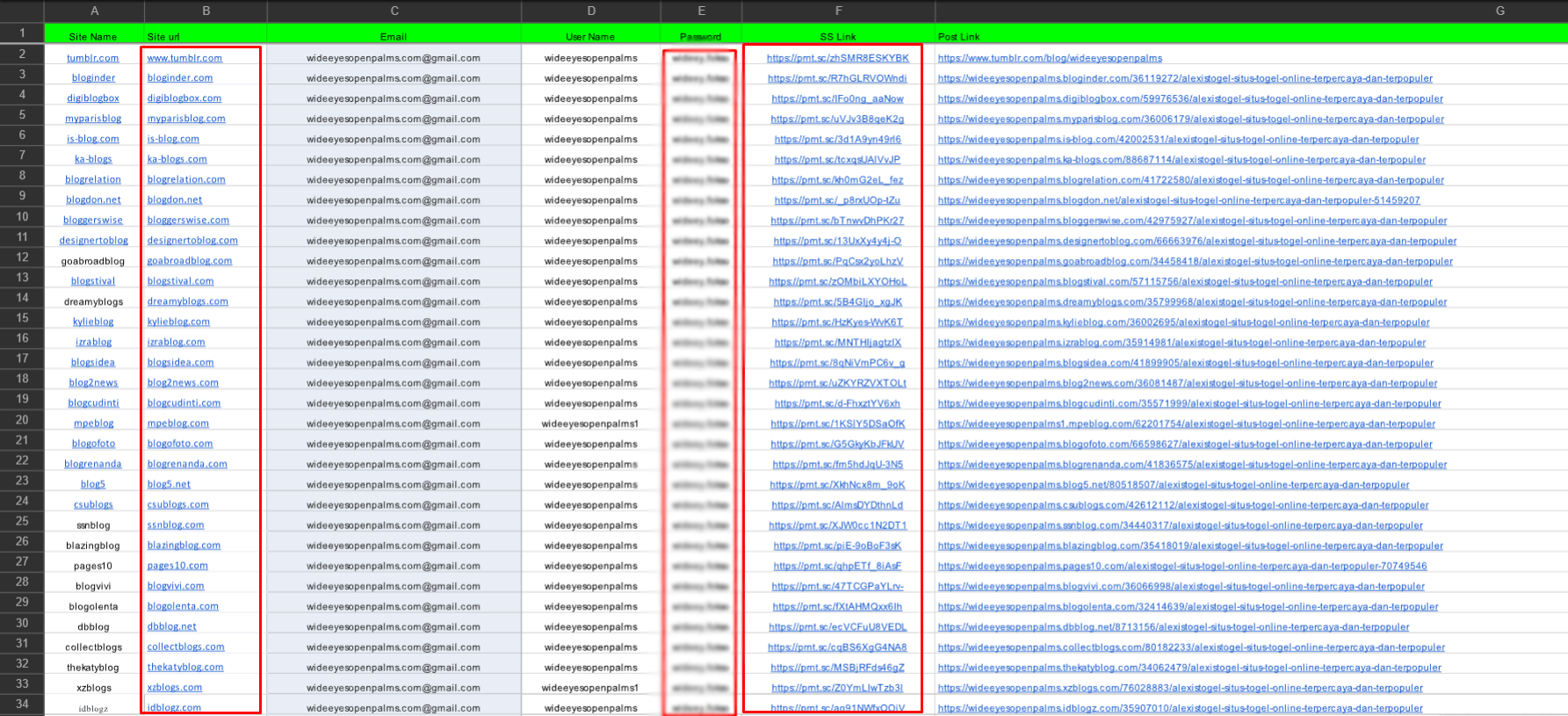This screenshot has height=716, width=1568.
Task: Select column E header
Action: tap(701, 11)
